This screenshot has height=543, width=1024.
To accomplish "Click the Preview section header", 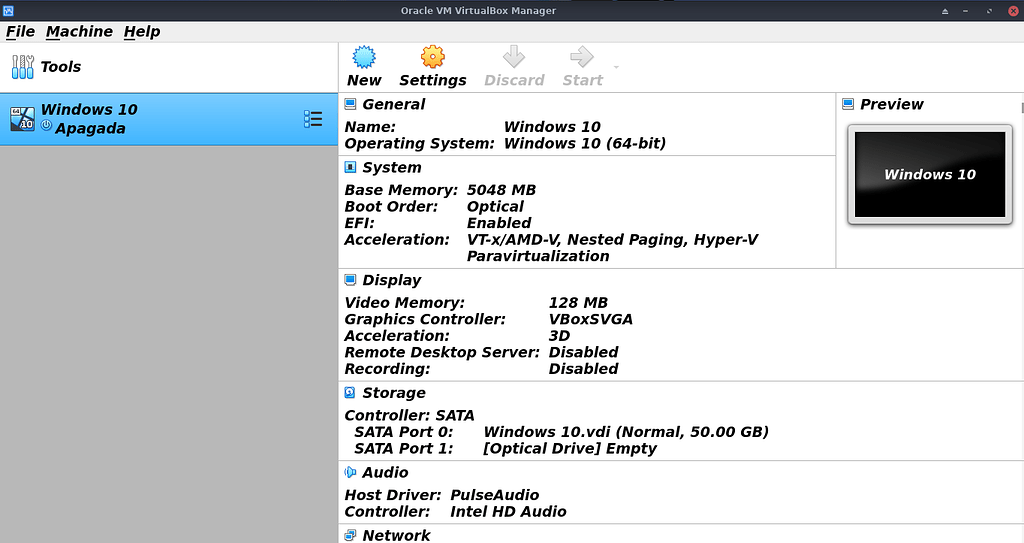I will (891, 104).
